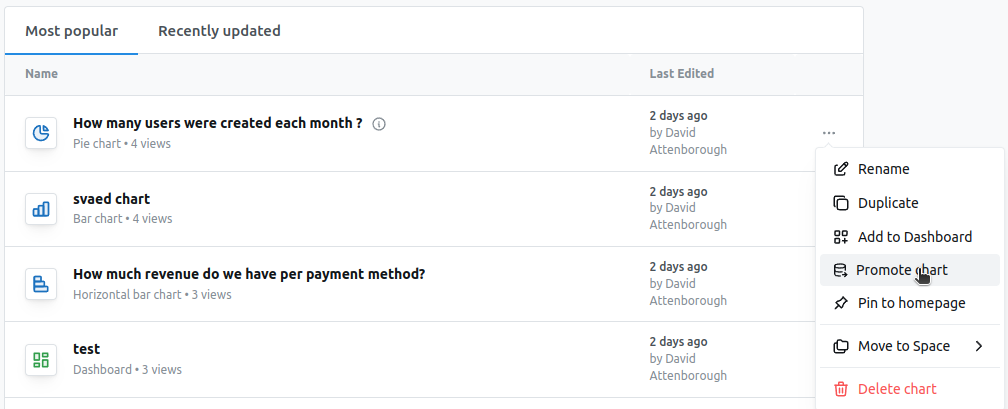Click the trash icon for Delete chart
1008x409 pixels.
click(841, 389)
